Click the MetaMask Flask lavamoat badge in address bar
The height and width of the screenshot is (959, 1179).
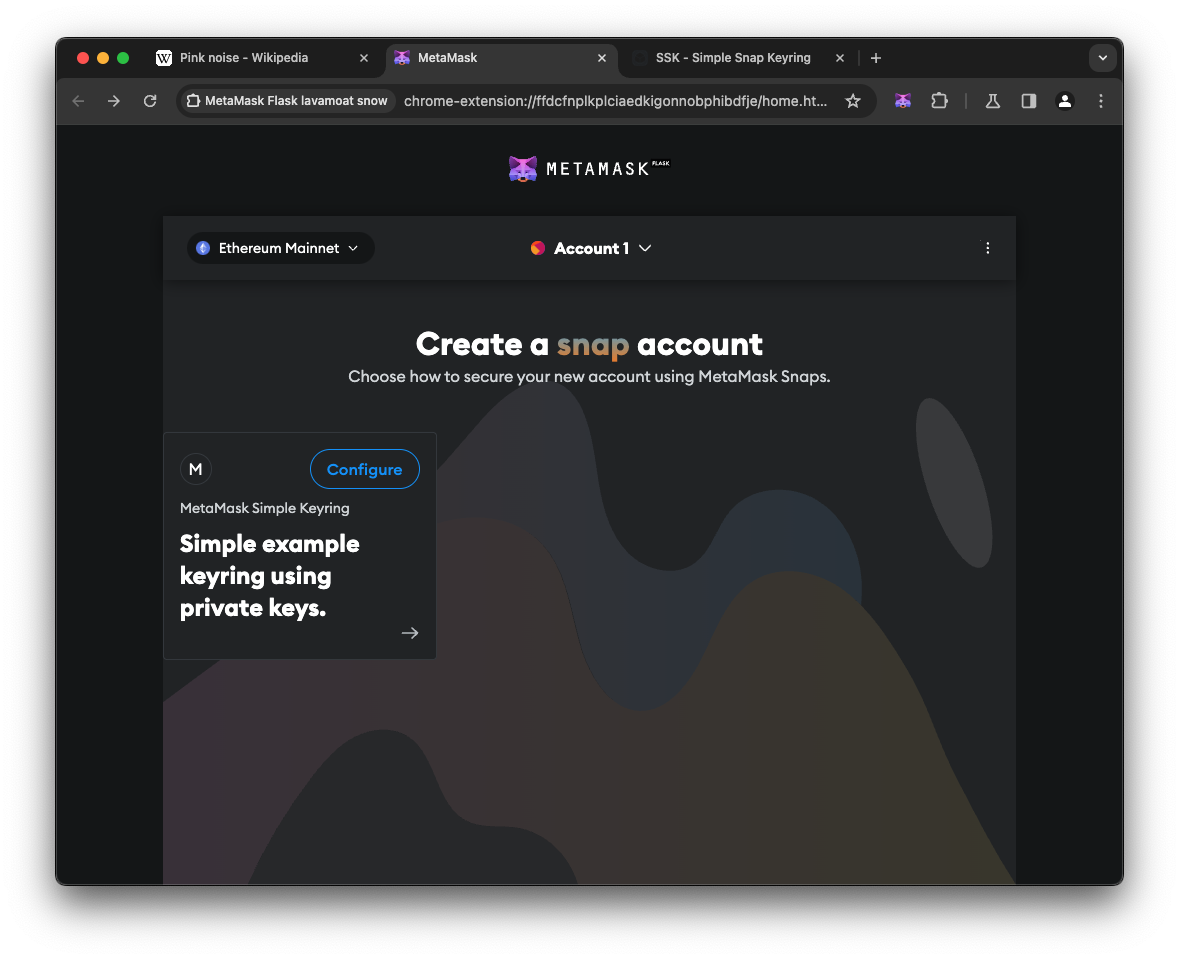285,101
